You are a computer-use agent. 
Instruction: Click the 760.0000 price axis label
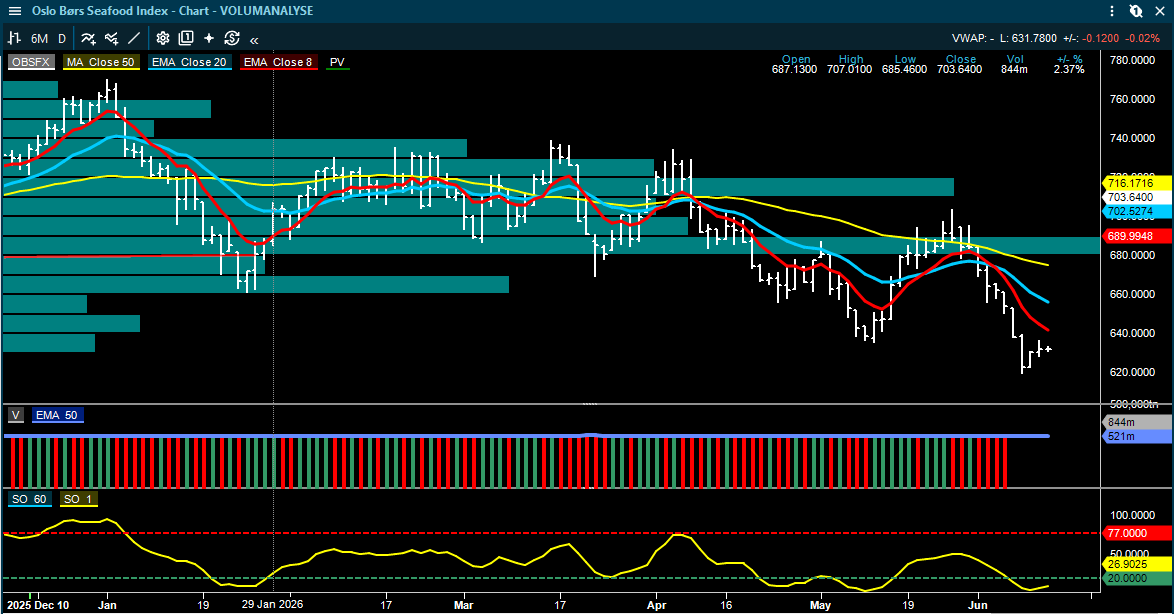[1132, 99]
